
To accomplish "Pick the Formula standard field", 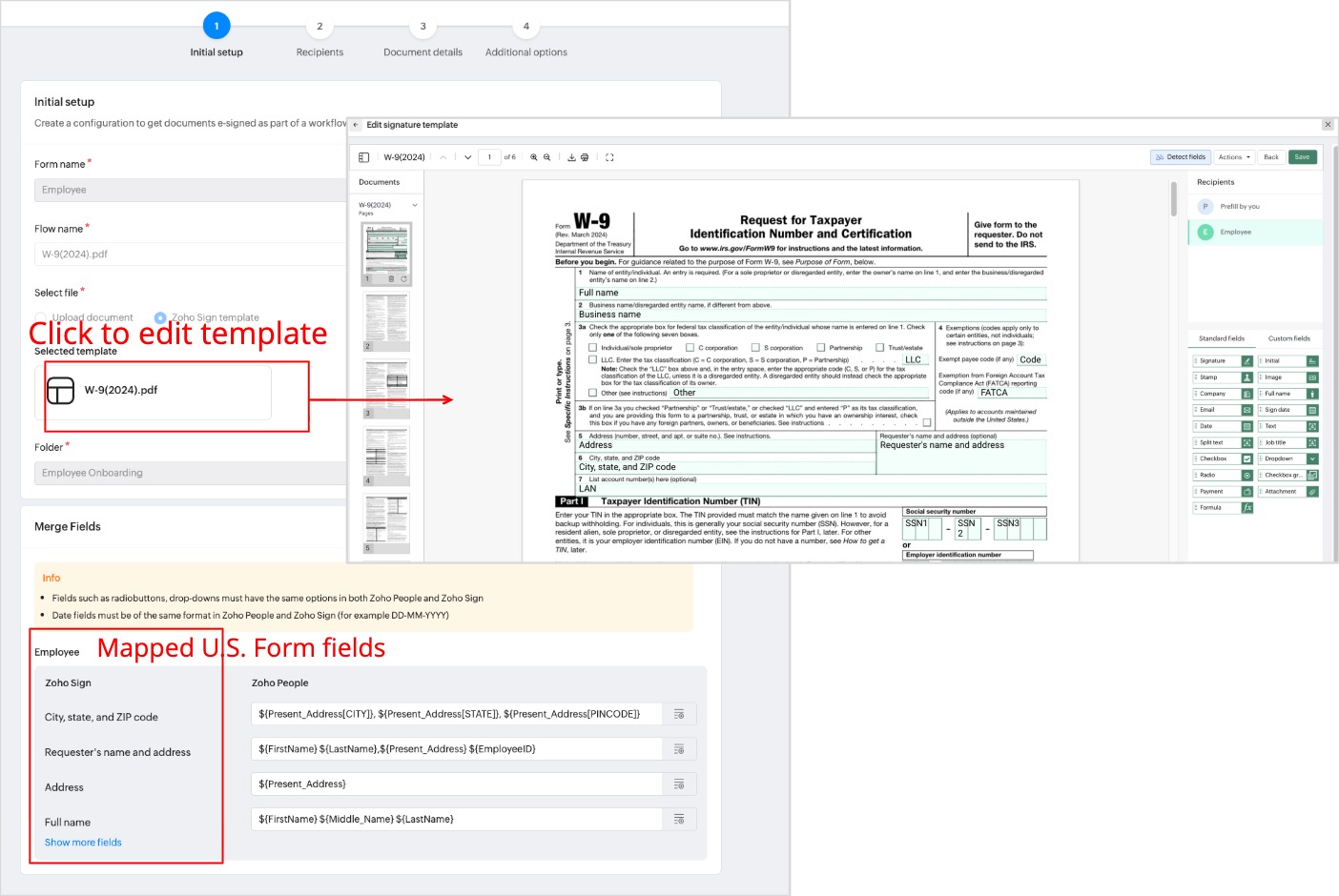I will tap(1223, 508).
